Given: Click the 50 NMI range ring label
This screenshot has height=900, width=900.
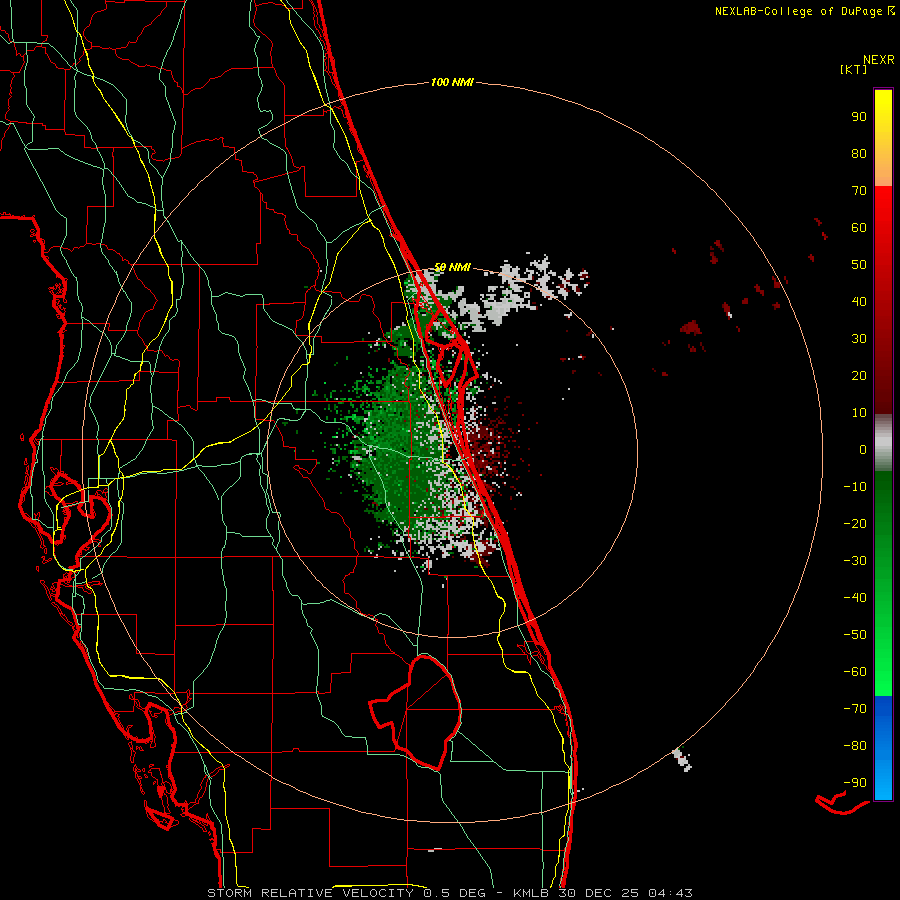Looking at the screenshot, I should 452,267.
